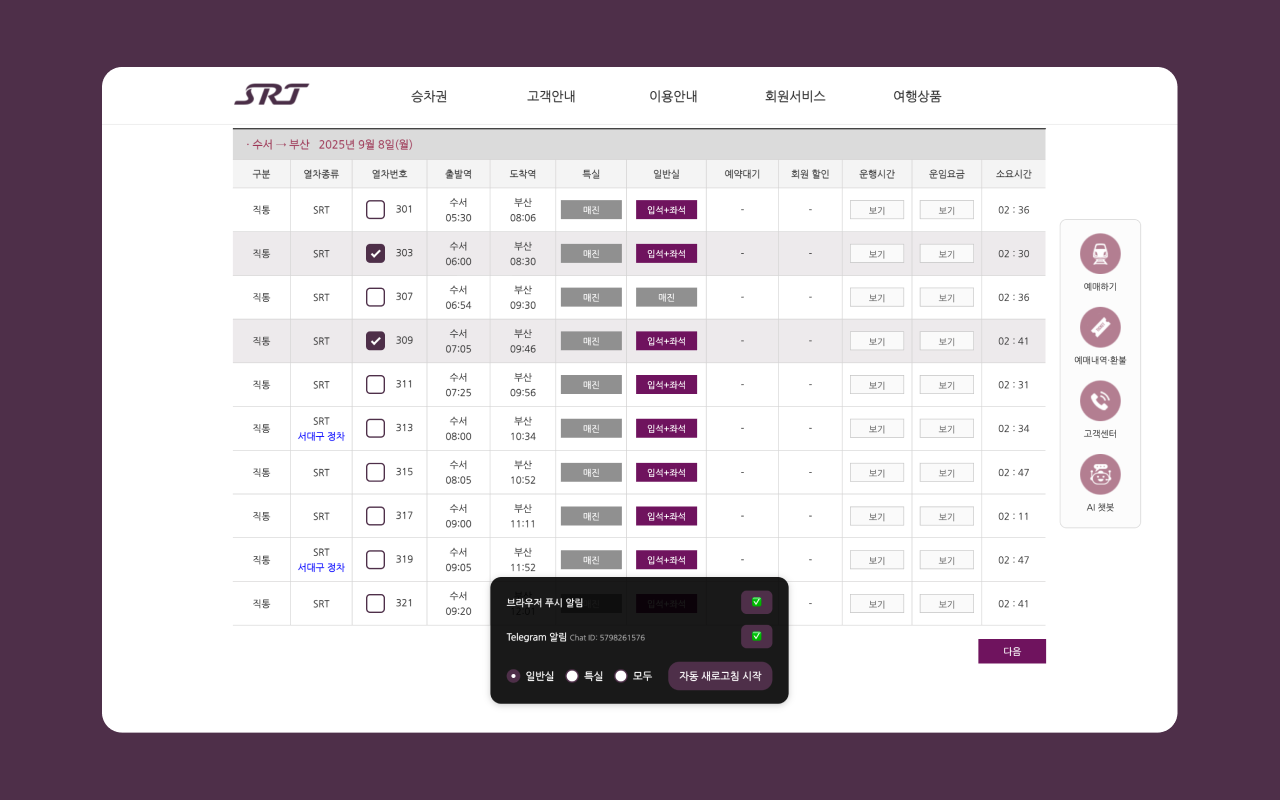Viewport: 1280px width, 800px height.
Task: Click the 다음 button
Action: (x=1011, y=651)
